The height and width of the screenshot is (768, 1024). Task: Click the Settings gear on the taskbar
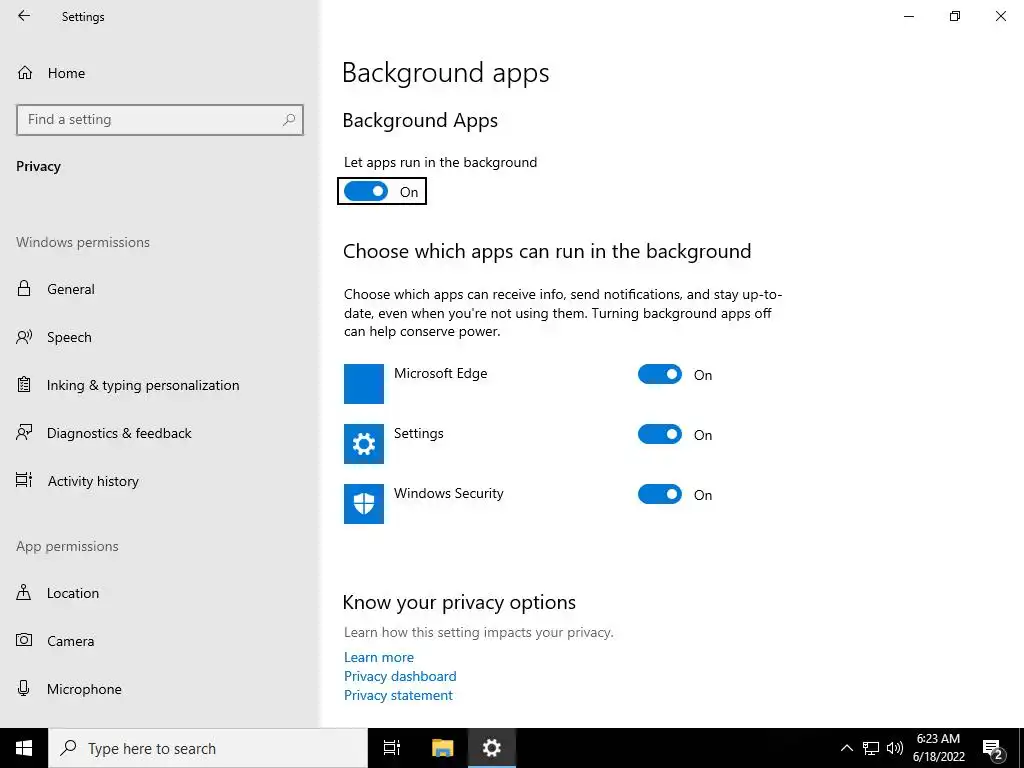(x=492, y=748)
